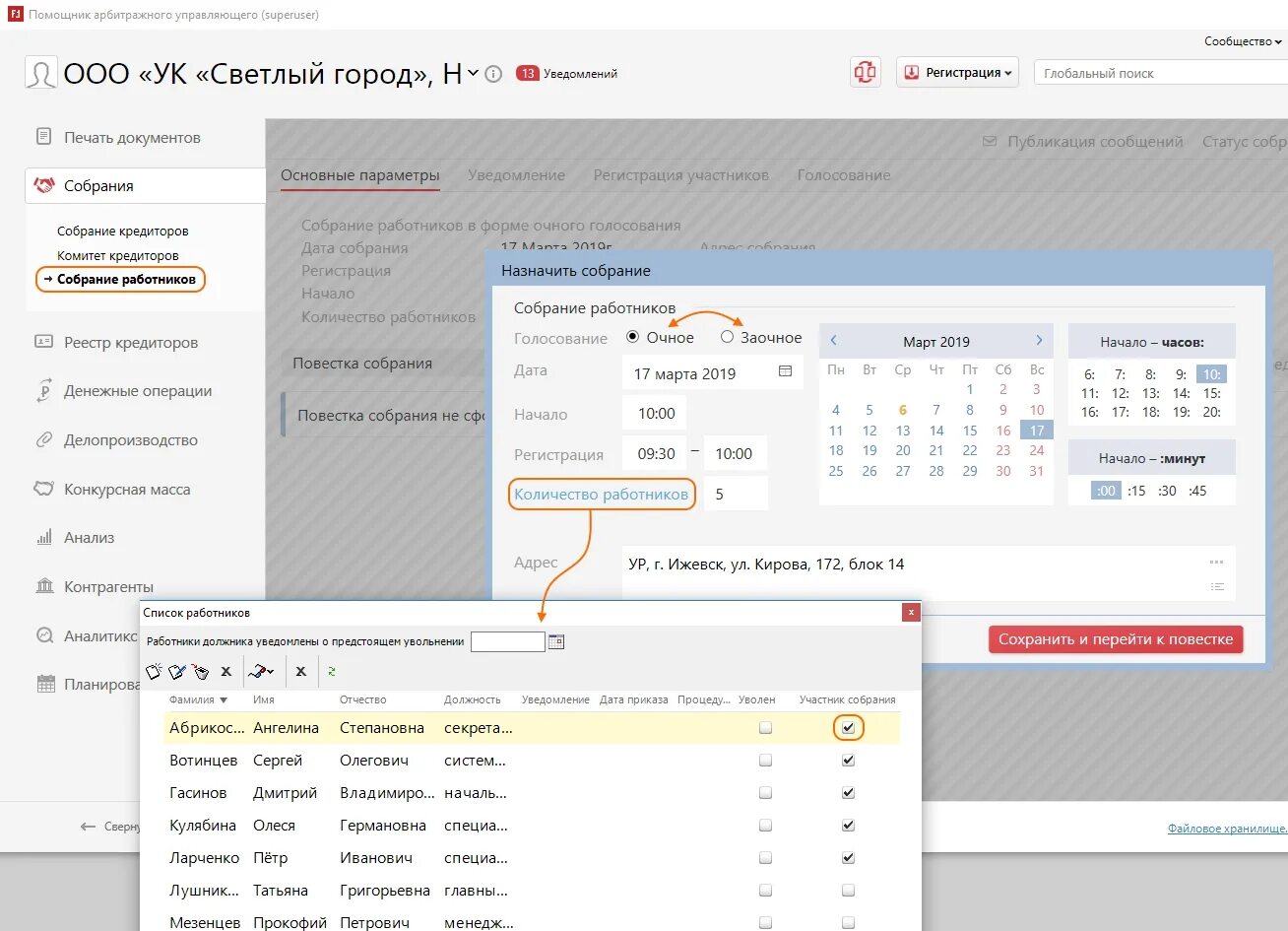1288x931 pixels.
Task: Select Очное voting radio button
Action: 633,337
